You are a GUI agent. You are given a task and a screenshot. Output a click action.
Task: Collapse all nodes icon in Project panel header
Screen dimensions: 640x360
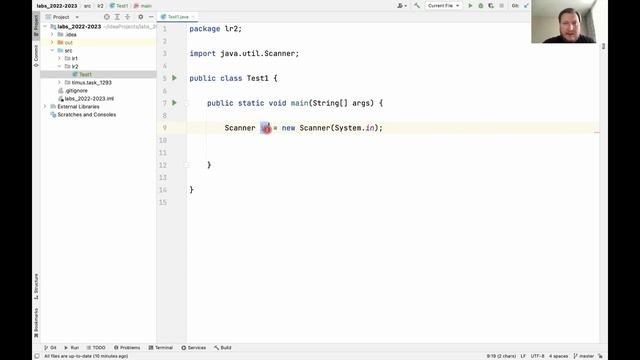pyautogui.click(x=128, y=17)
